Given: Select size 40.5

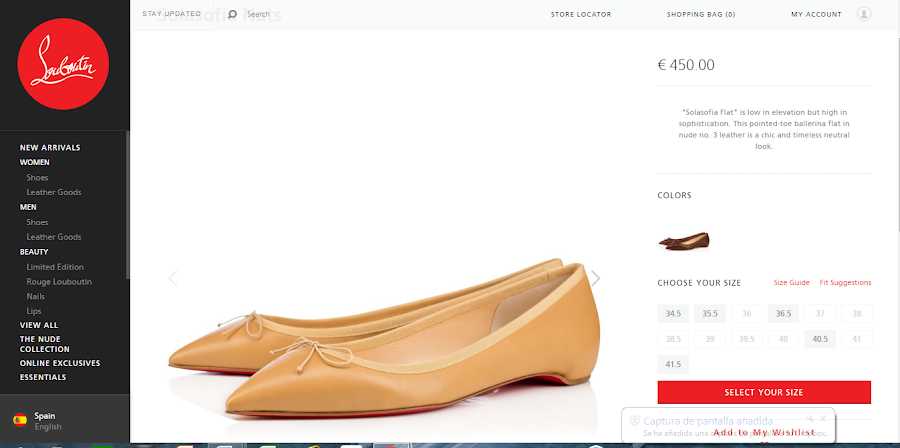Looking at the screenshot, I should (820, 339).
